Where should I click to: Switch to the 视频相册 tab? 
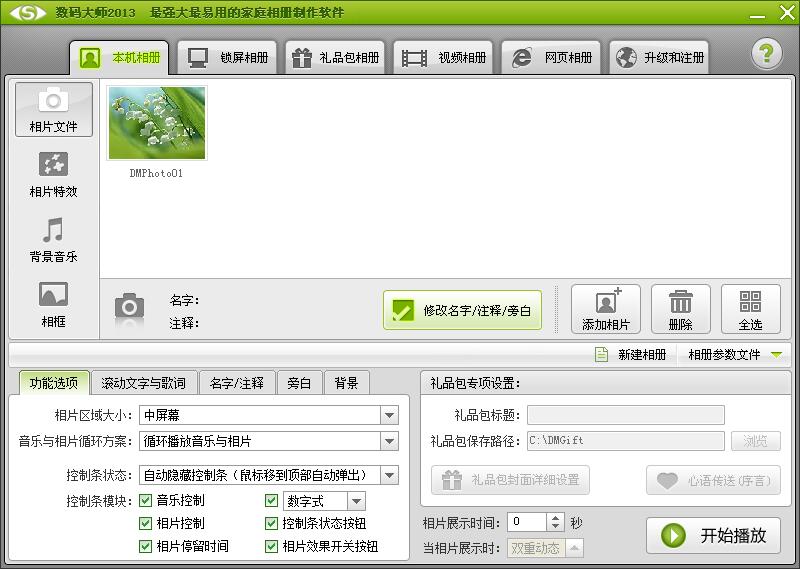(445, 57)
